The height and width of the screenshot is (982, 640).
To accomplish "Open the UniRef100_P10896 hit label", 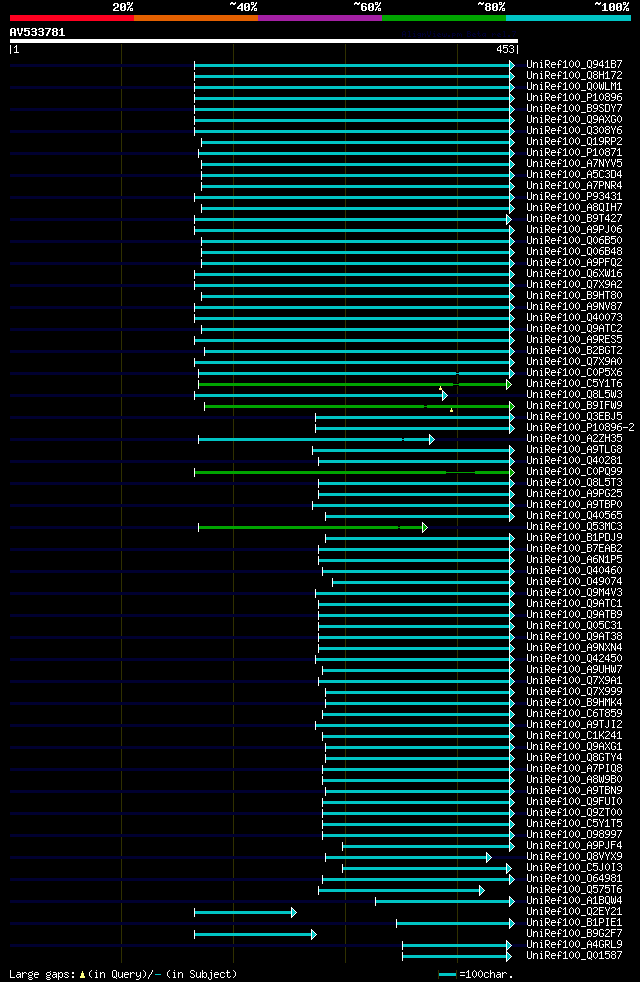I will 574,98.
